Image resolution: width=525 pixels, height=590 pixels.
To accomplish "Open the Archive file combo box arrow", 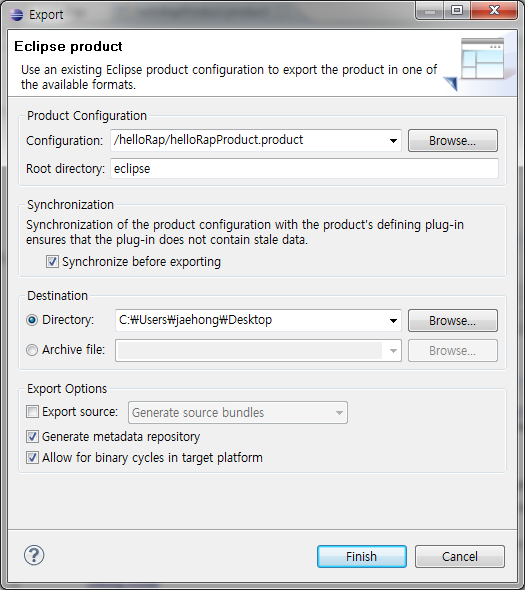I will [393, 351].
